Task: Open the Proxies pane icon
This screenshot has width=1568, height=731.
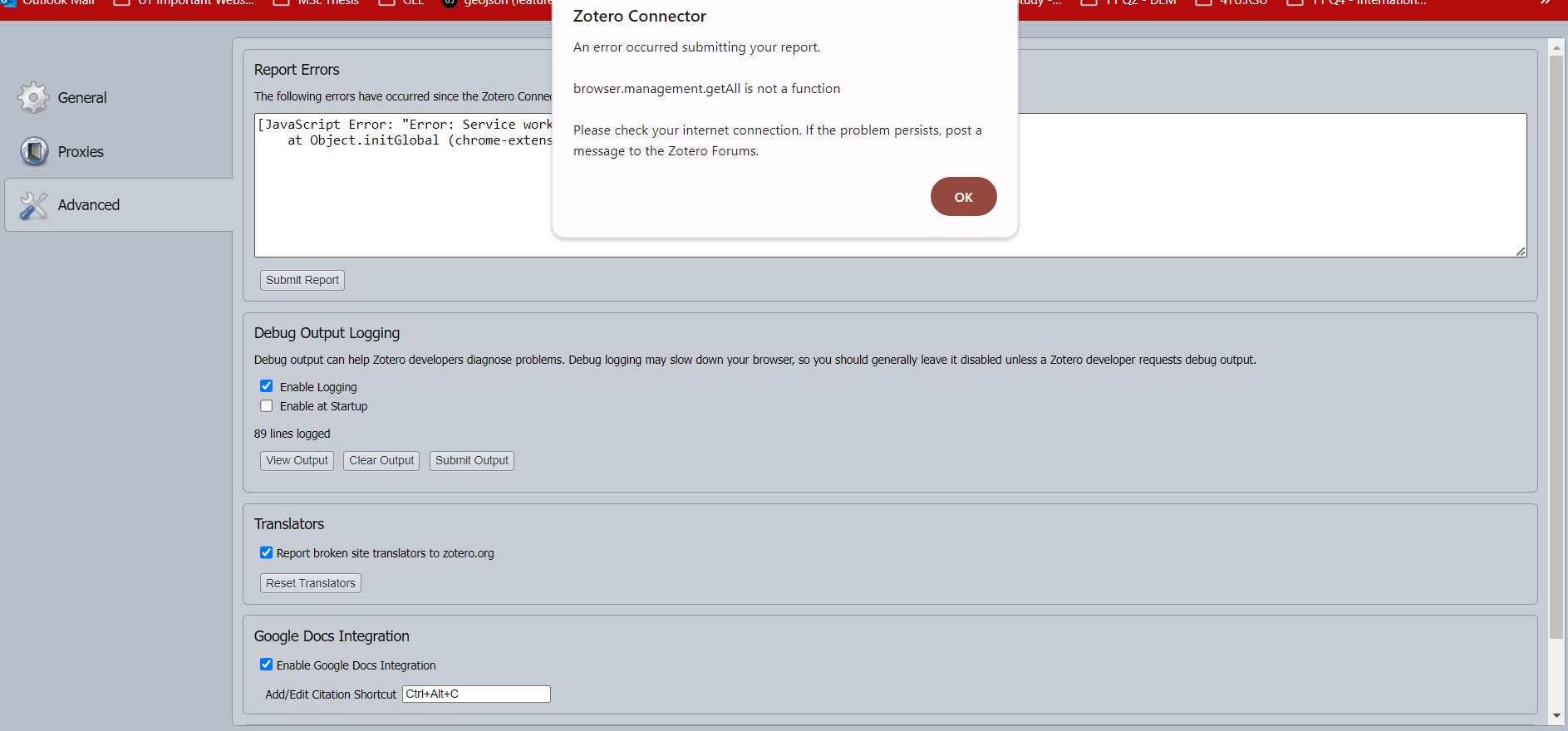Action: point(34,152)
